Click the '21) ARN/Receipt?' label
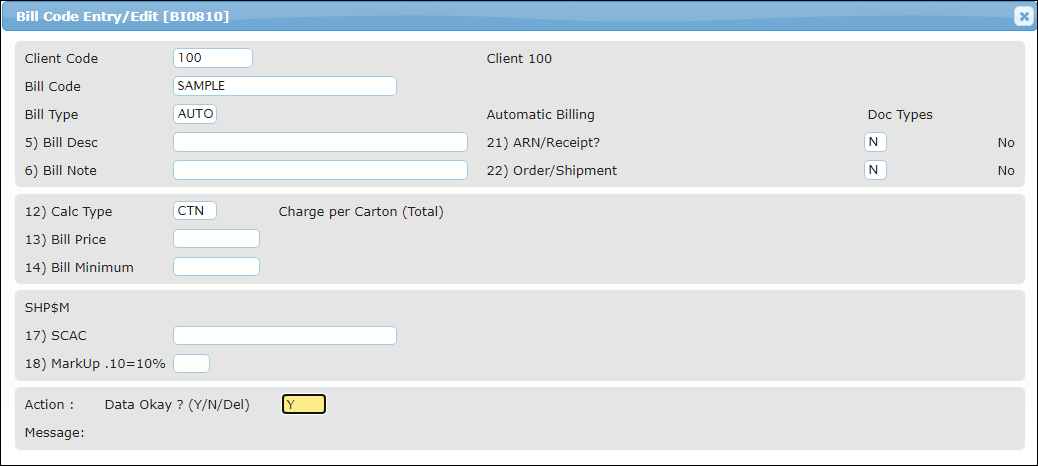 [x=543, y=143]
